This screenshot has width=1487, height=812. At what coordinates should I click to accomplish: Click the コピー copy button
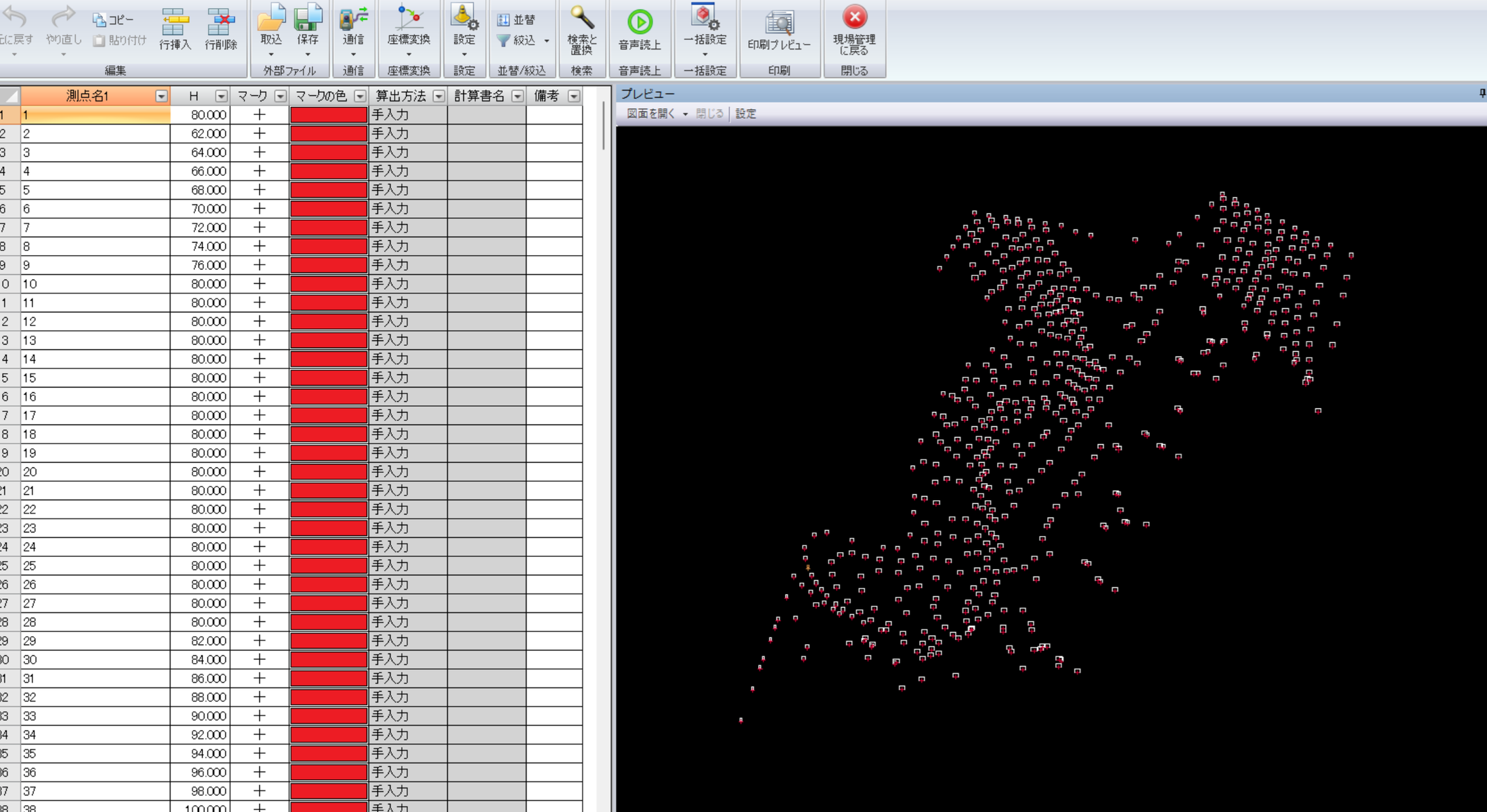(x=113, y=20)
